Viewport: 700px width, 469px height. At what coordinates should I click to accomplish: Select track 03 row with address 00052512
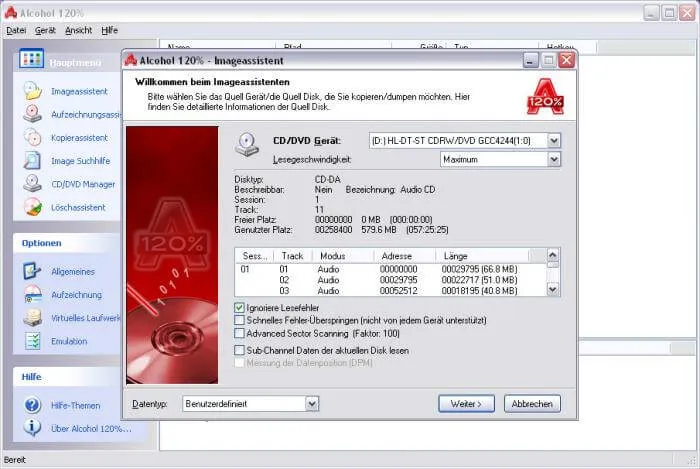coord(391,291)
